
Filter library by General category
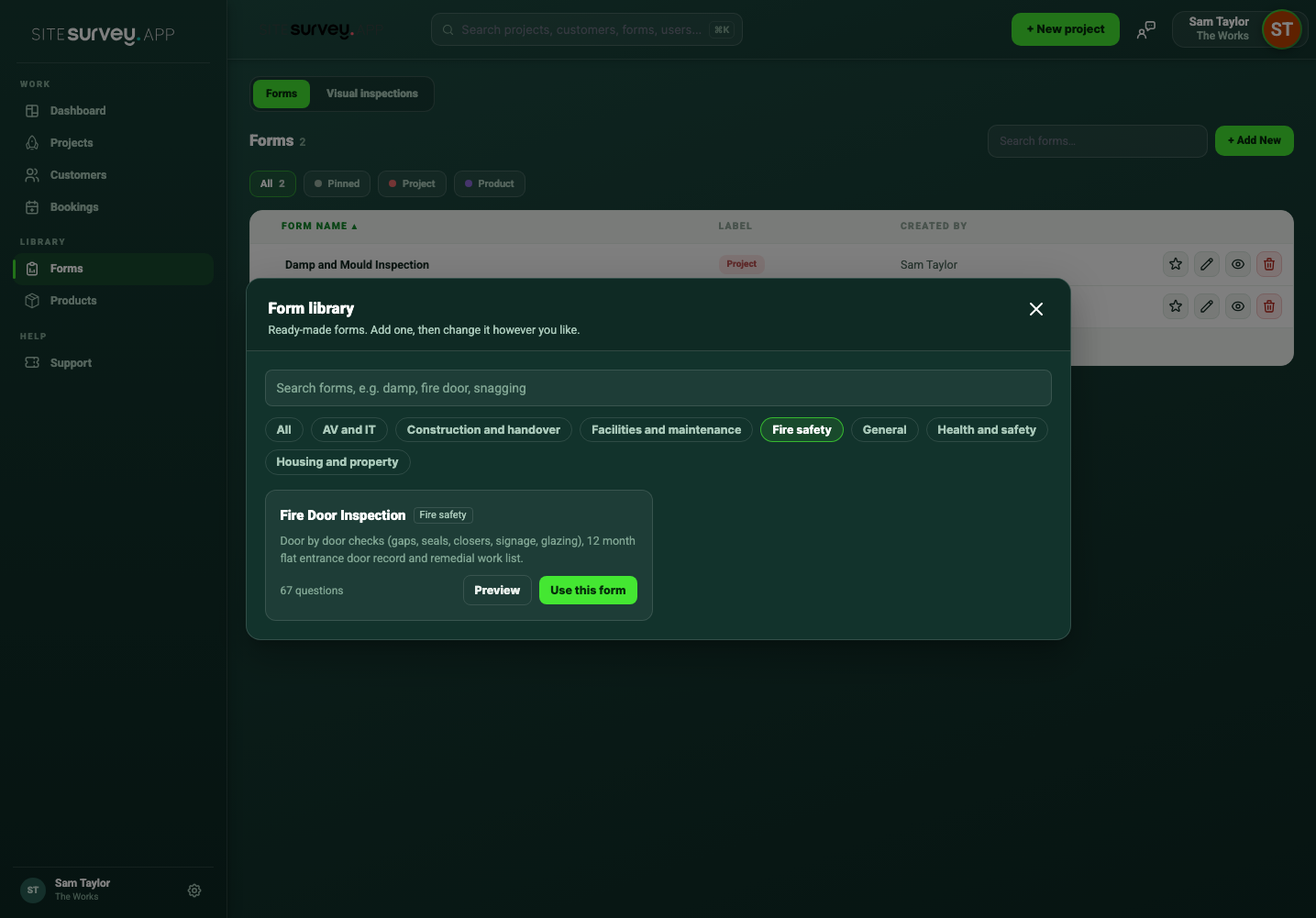pos(884,430)
